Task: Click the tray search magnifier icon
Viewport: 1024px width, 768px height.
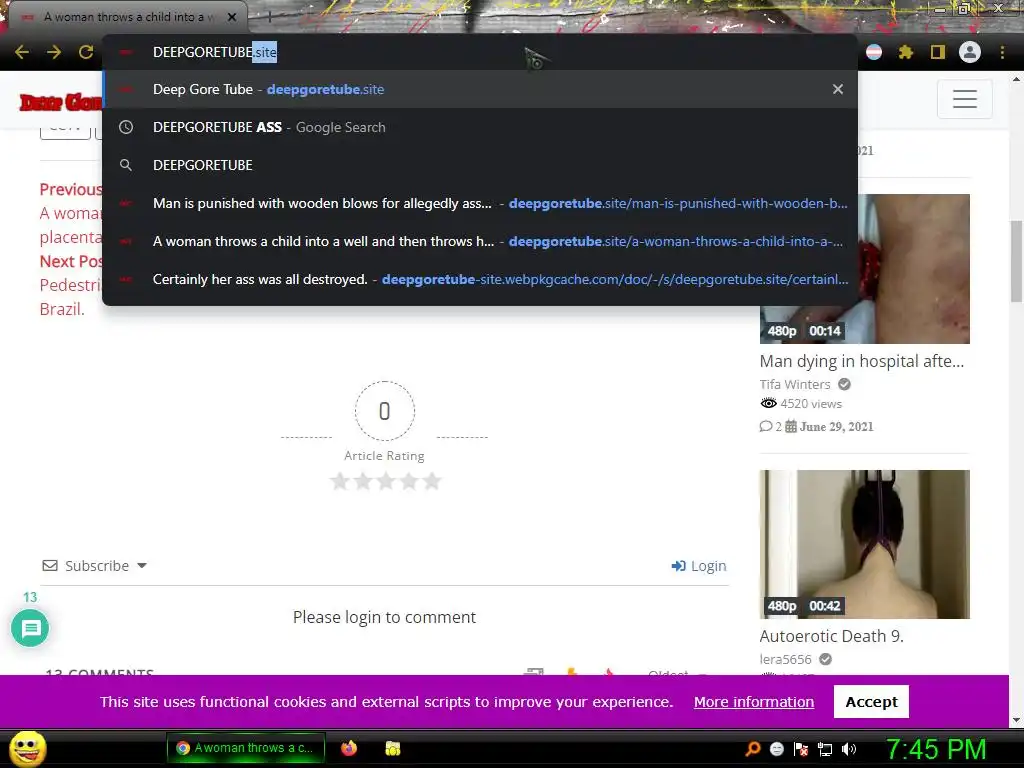Action: point(753,749)
